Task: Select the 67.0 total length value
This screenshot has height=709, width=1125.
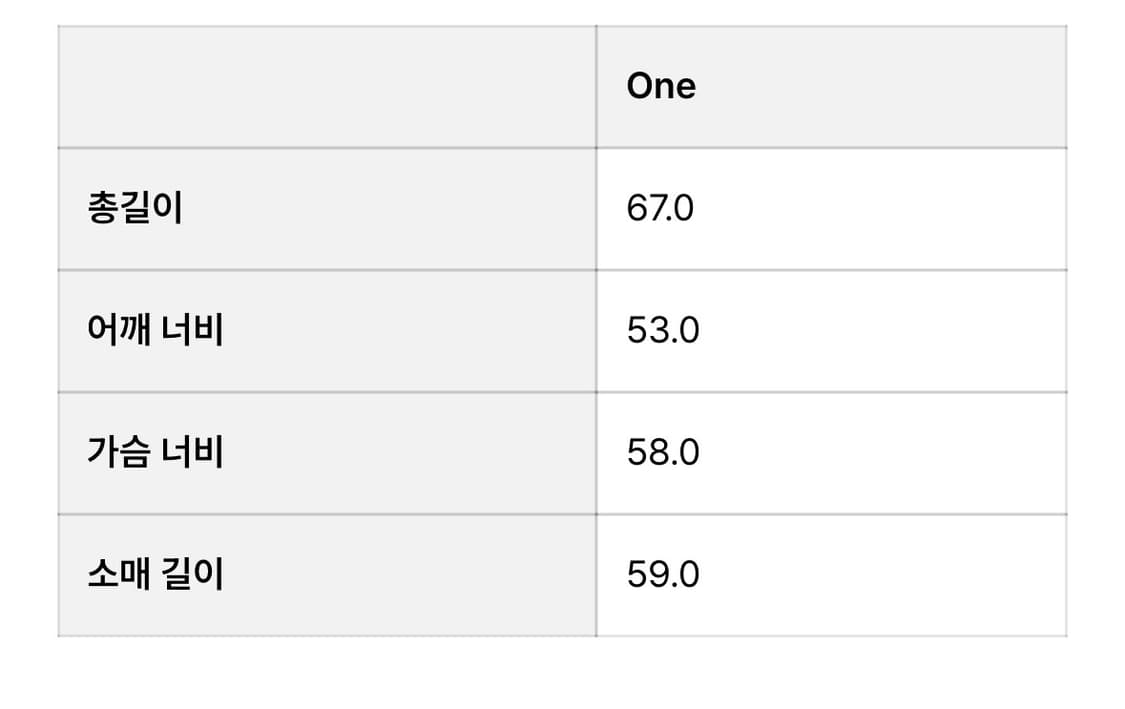Action: 660,209
